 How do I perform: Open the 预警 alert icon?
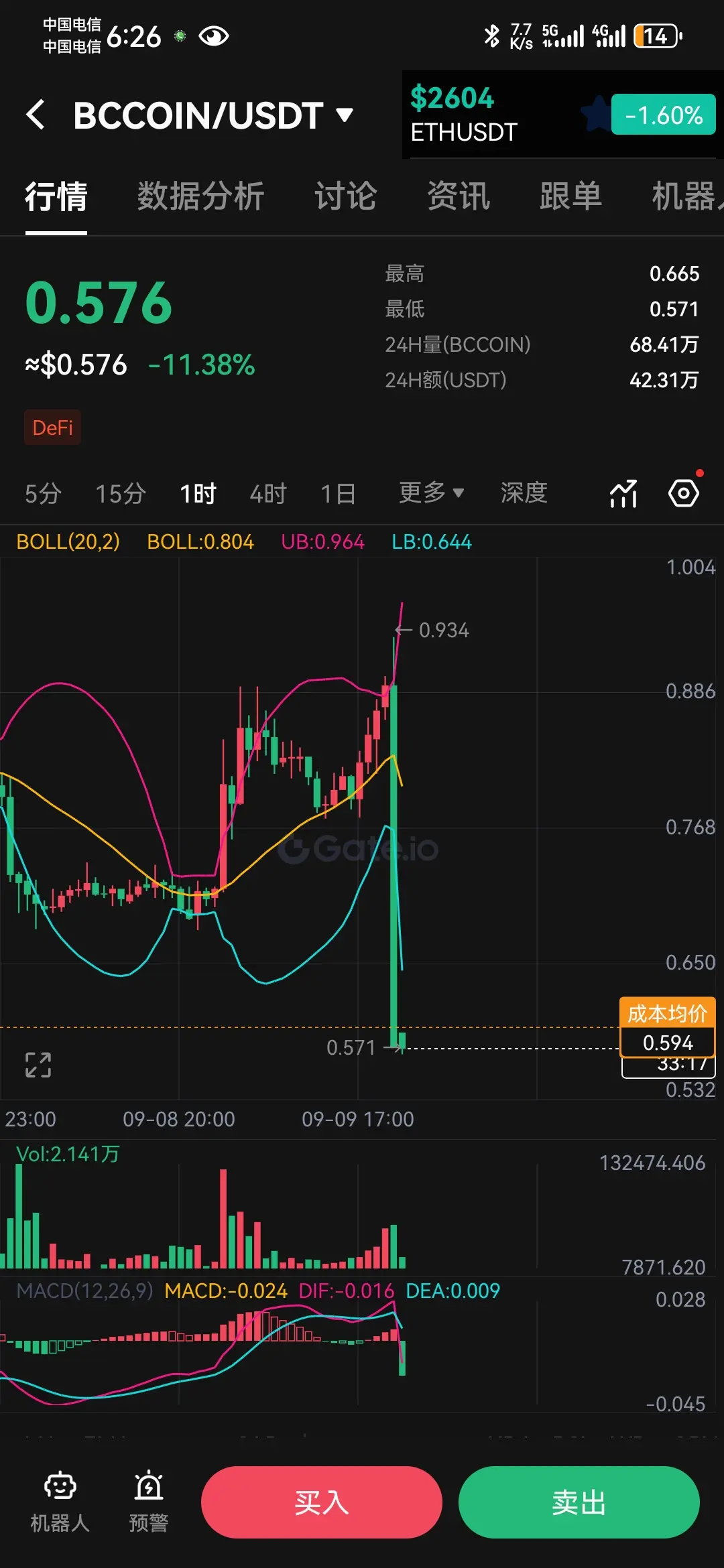(149, 1502)
